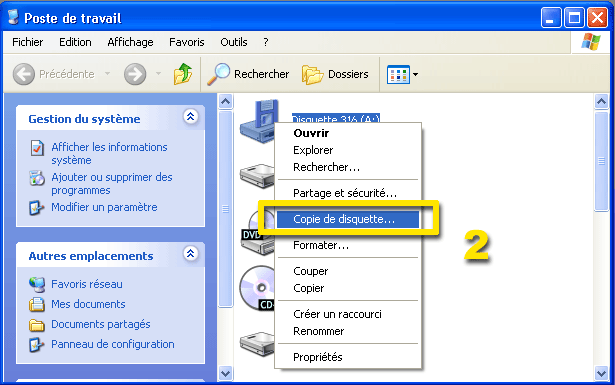Maximize the Poste de travail window

pyautogui.click(x=574, y=17)
